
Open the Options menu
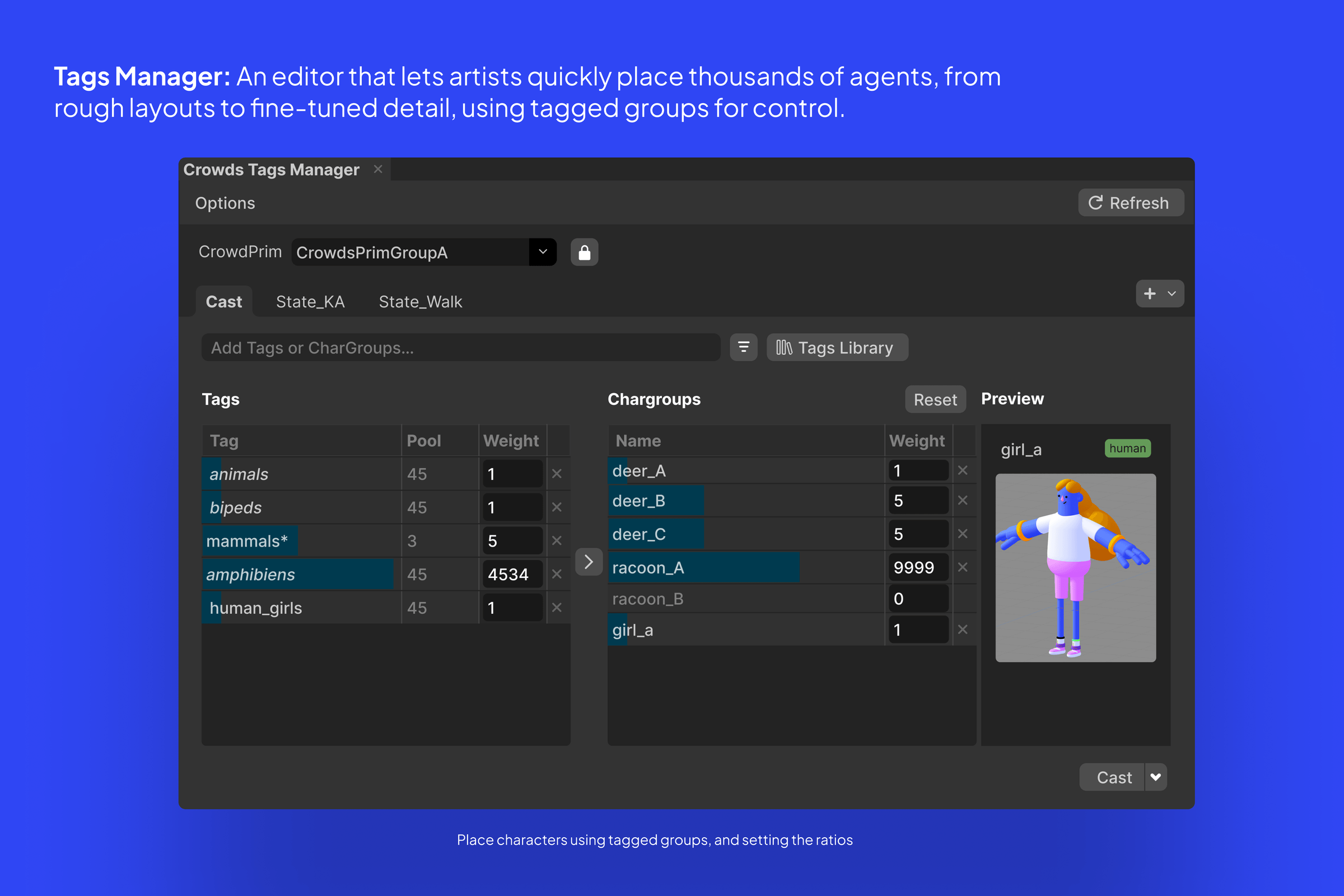click(225, 203)
